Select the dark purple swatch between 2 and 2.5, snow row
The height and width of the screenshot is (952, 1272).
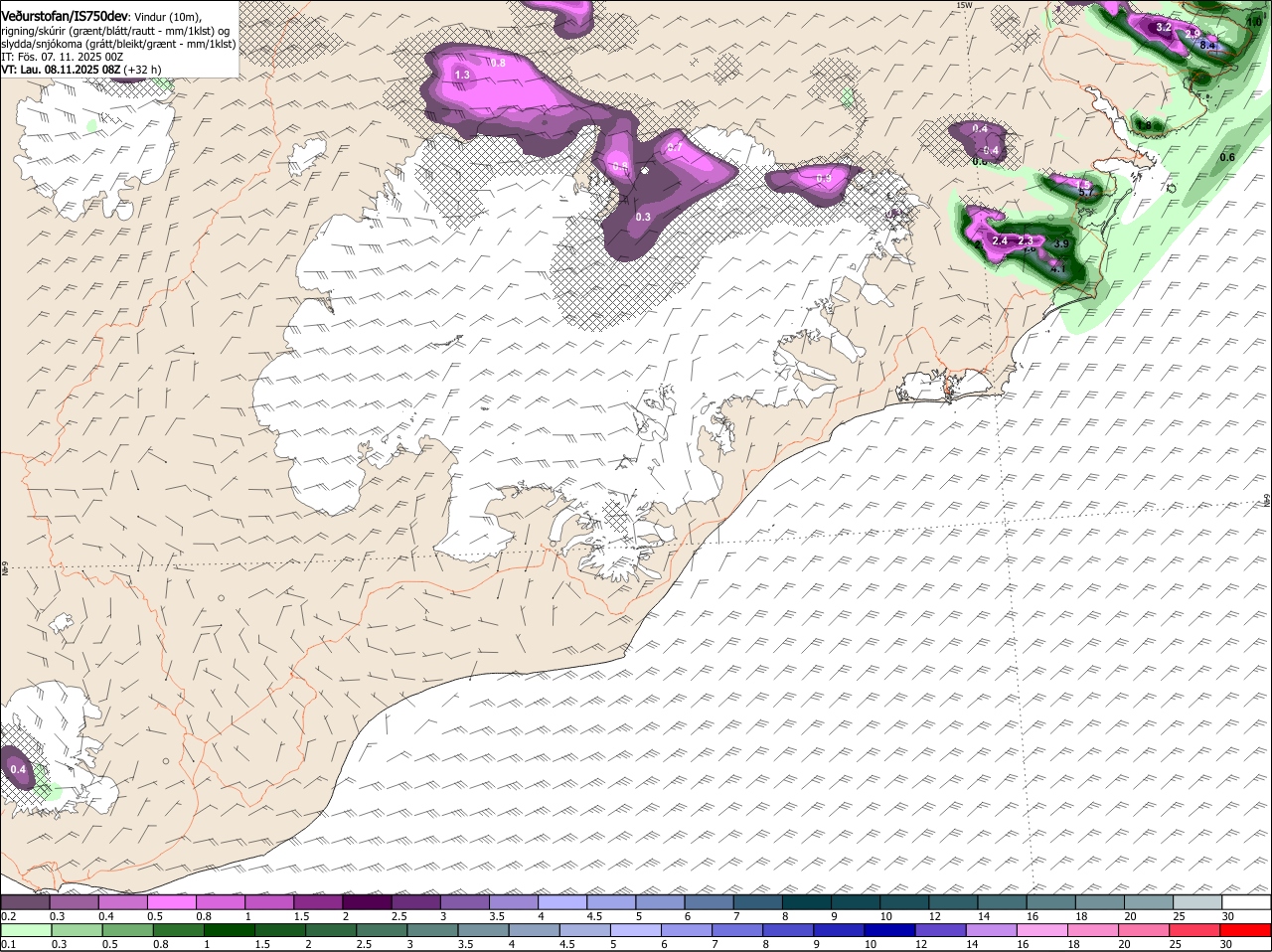coord(367,902)
